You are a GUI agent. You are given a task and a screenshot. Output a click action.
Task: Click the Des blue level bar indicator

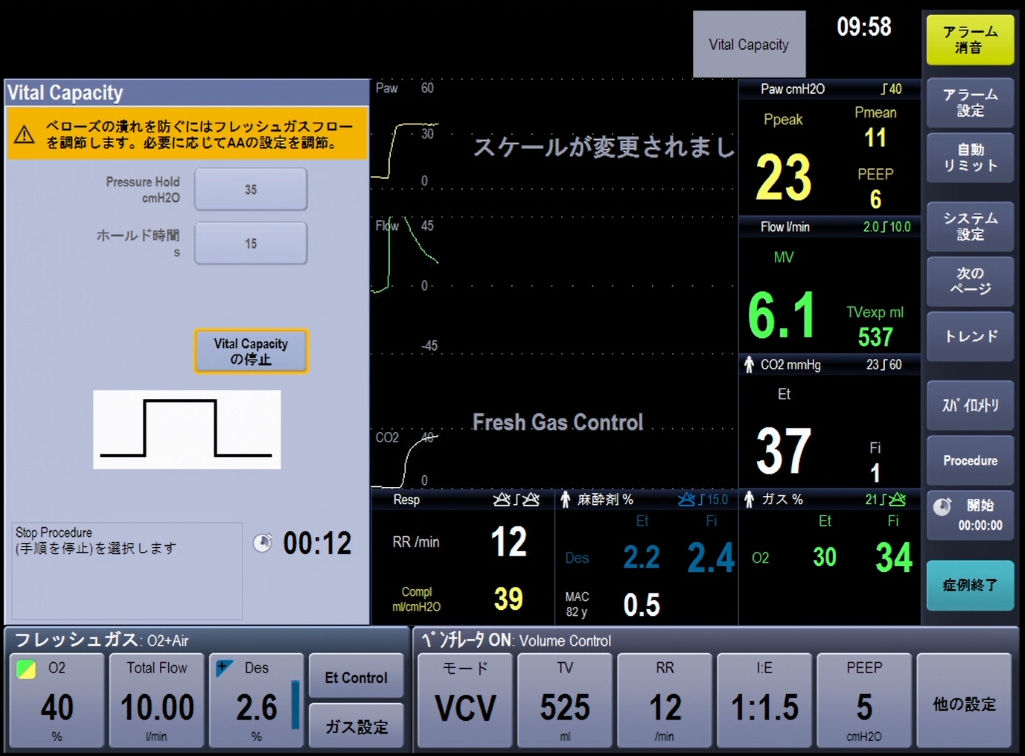click(x=295, y=705)
